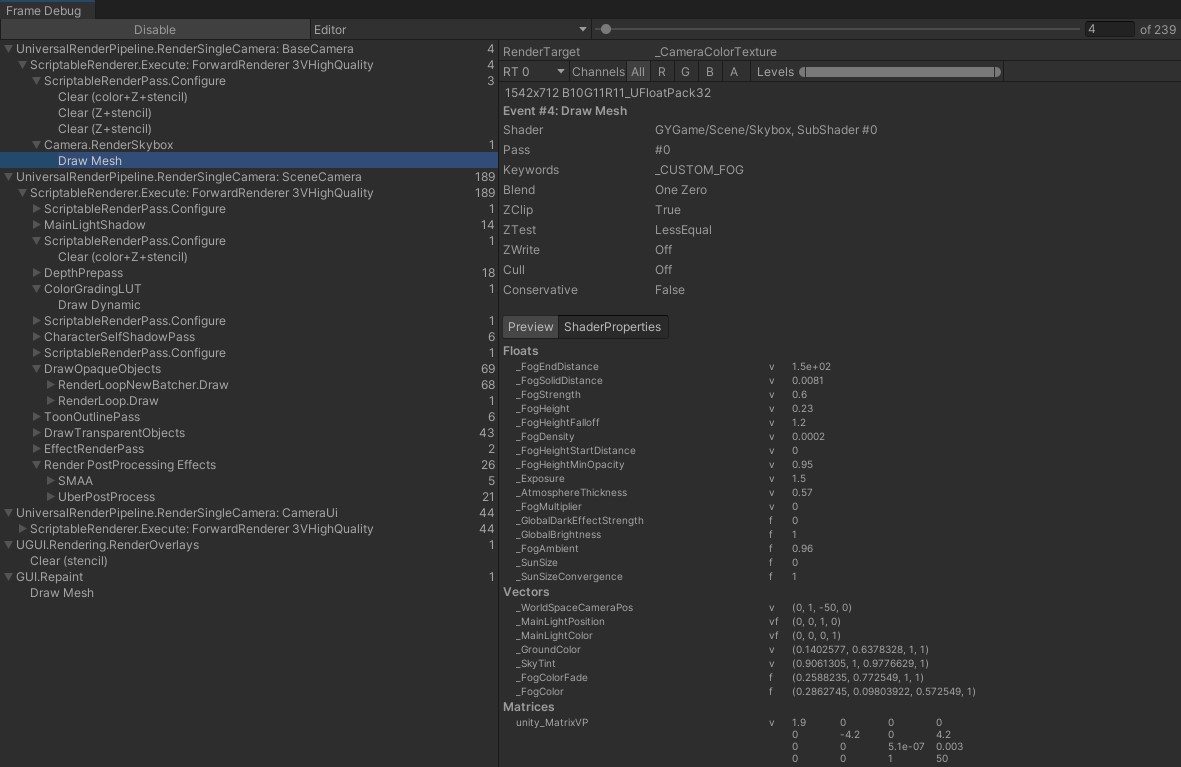The height and width of the screenshot is (767, 1181).
Task: Collapse Render PostProcessing Effects node
Action: coord(36,465)
